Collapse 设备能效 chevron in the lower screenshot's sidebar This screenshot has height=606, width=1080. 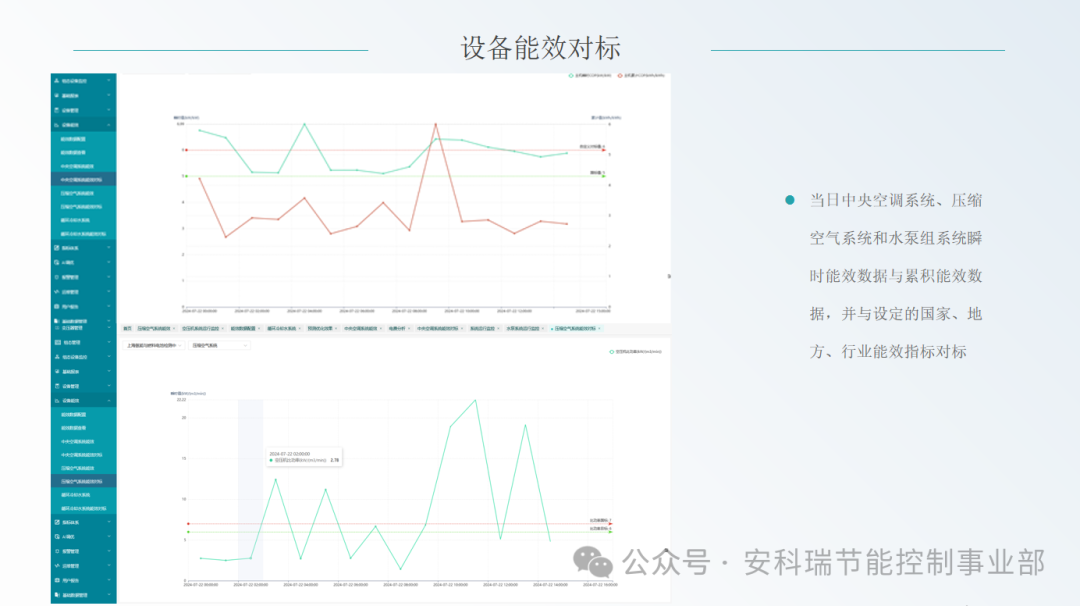109,400
